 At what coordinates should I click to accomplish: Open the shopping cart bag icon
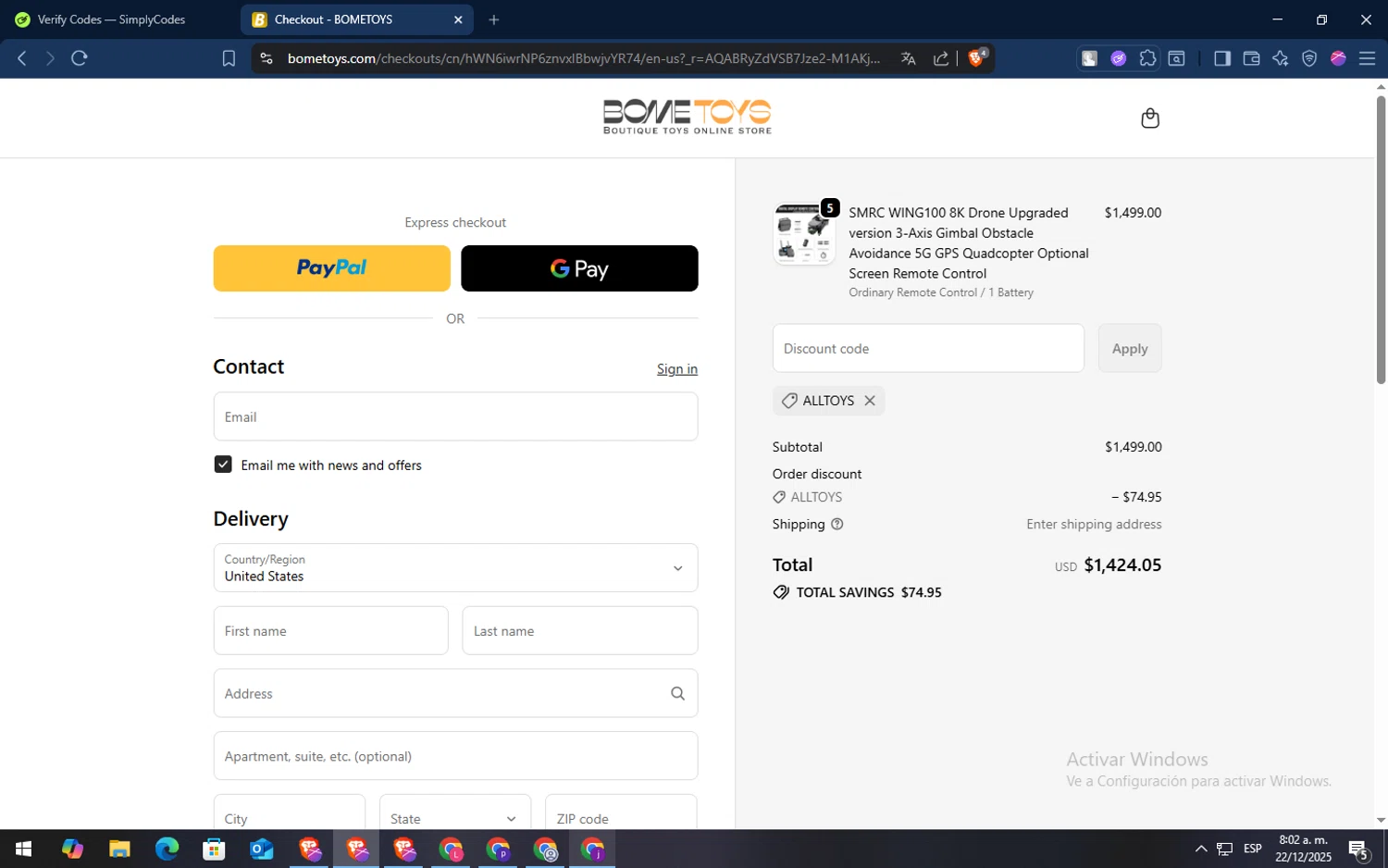(1150, 118)
